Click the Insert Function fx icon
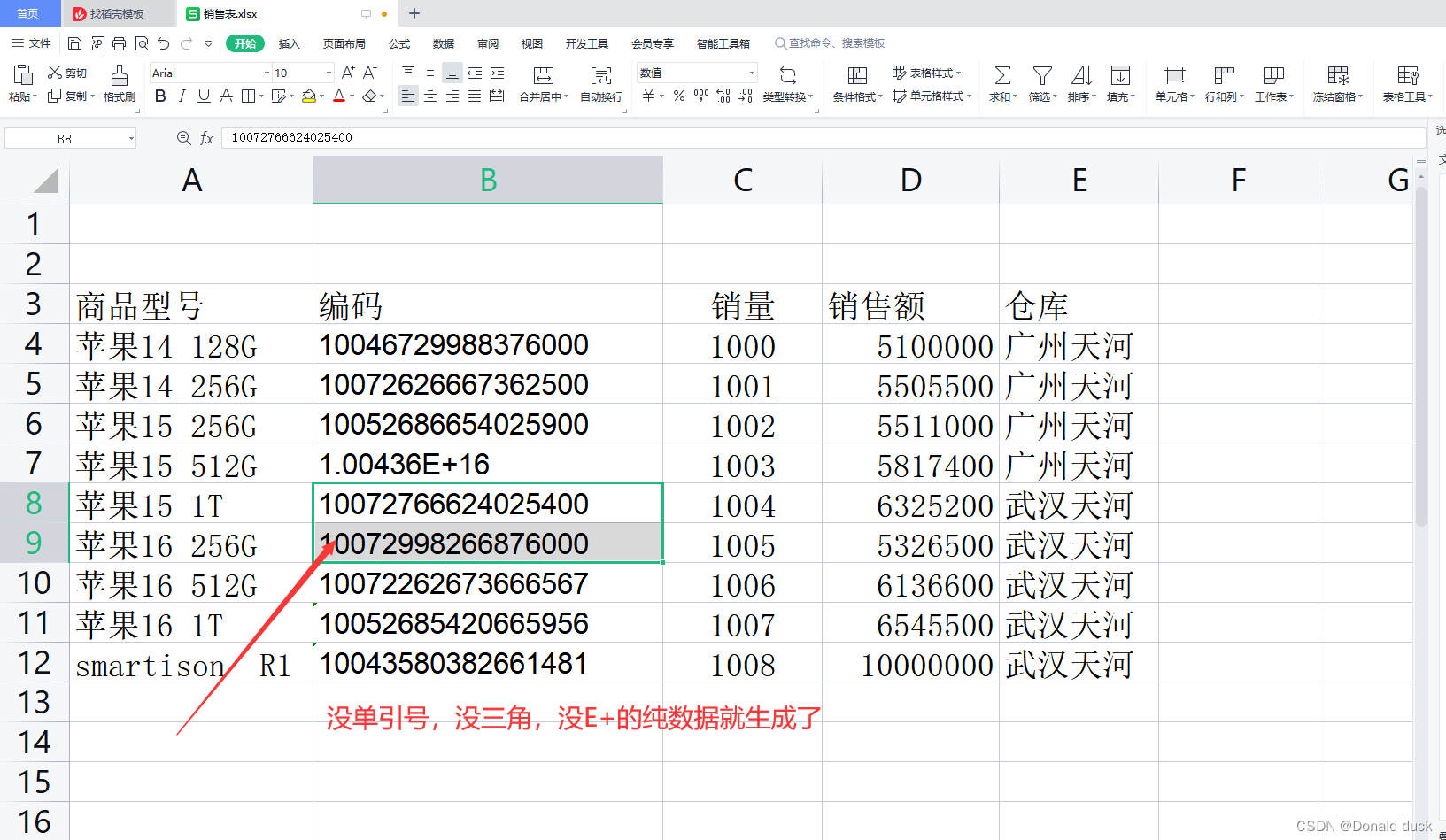This screenshot has height=840, width=1446. 207,138
